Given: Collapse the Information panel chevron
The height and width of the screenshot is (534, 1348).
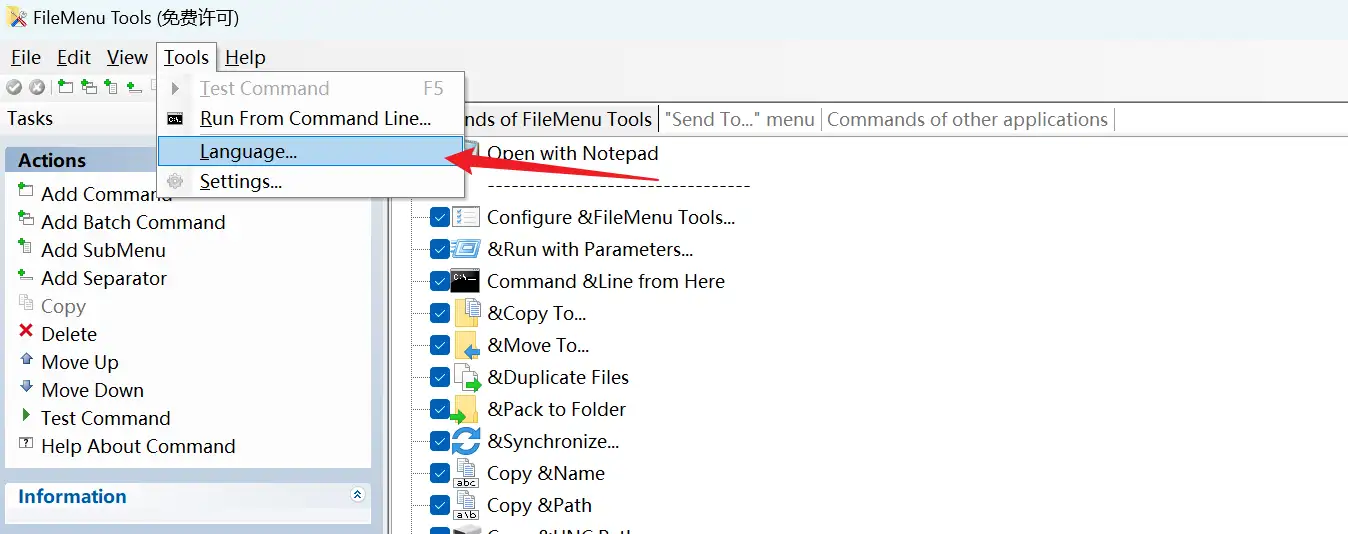Looking at the screenshot, I should point(357,495).
